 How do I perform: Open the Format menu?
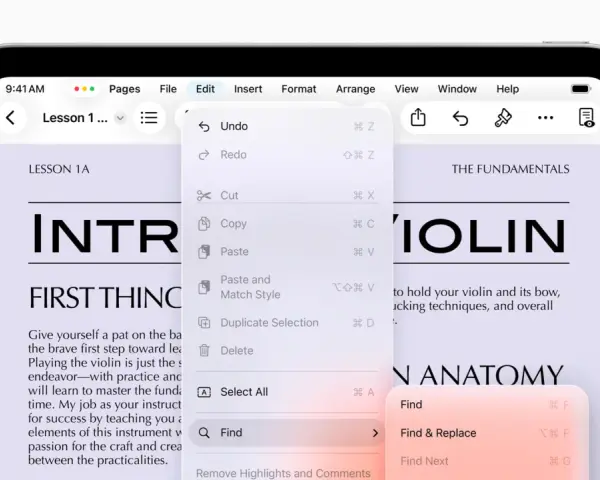(299, 89)
